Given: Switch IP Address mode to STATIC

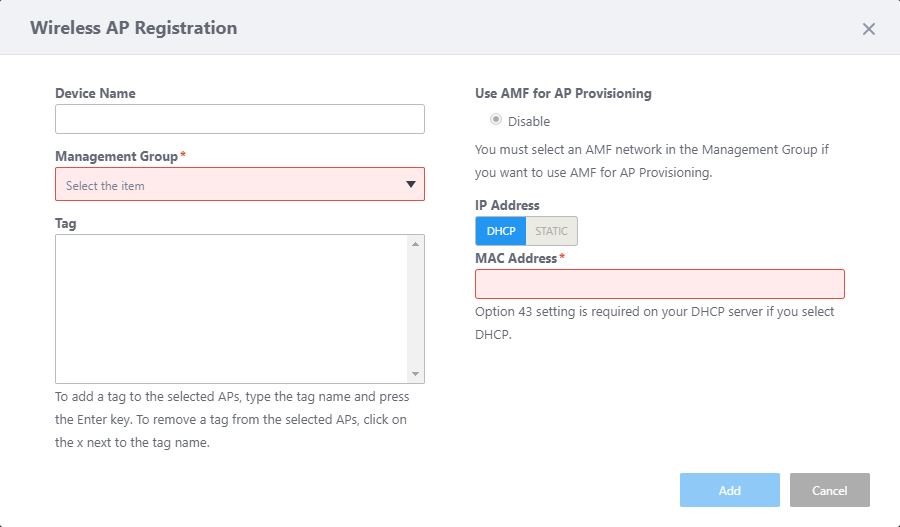Looking at the screenshot, I should coord(551,231).
